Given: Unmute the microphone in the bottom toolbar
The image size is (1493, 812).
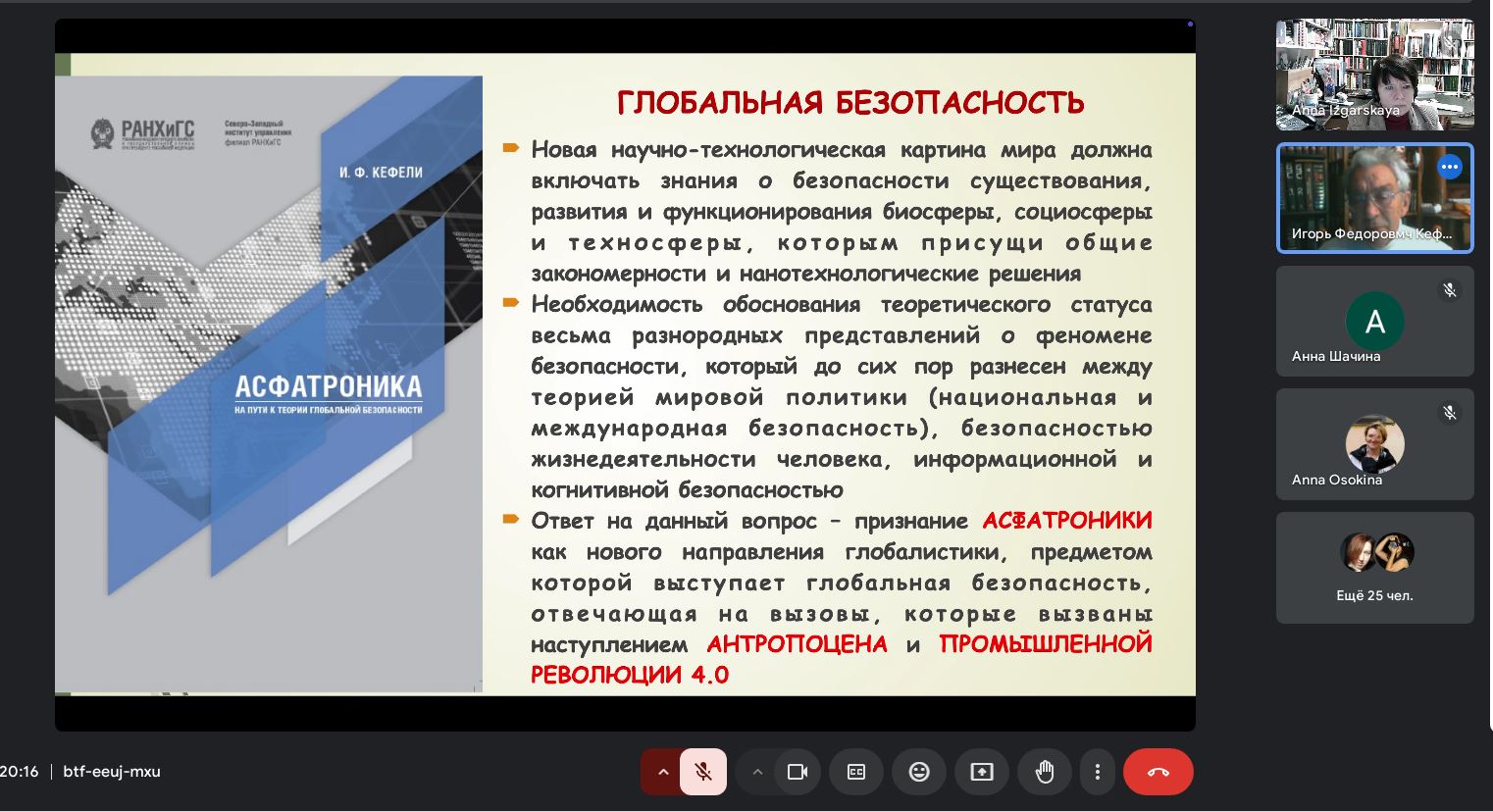Looking at the screenshot, I should tap(702, 772).
